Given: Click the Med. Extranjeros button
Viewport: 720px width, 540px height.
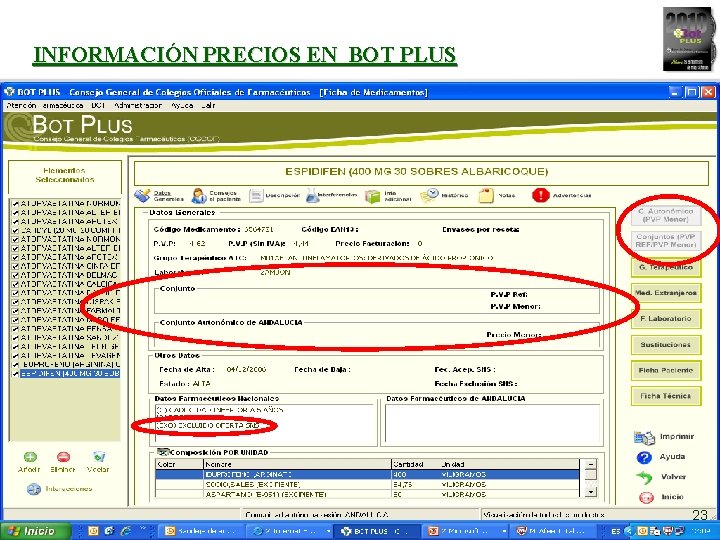Looking at the screenshot, I should click(x=666, y=293).
